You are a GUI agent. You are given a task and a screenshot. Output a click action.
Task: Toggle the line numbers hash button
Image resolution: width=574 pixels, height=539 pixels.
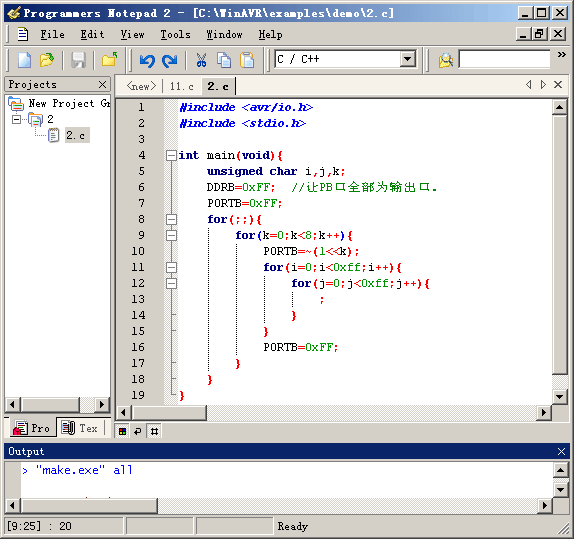pos(154,431)
